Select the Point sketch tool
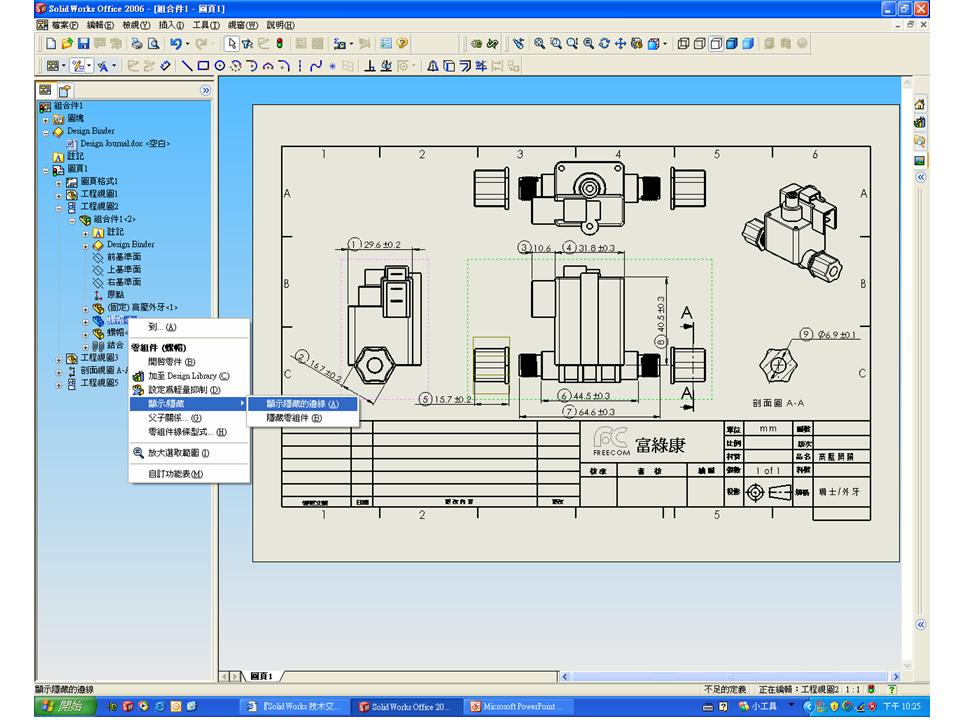The image size is (960, 720). coord(332,66)
